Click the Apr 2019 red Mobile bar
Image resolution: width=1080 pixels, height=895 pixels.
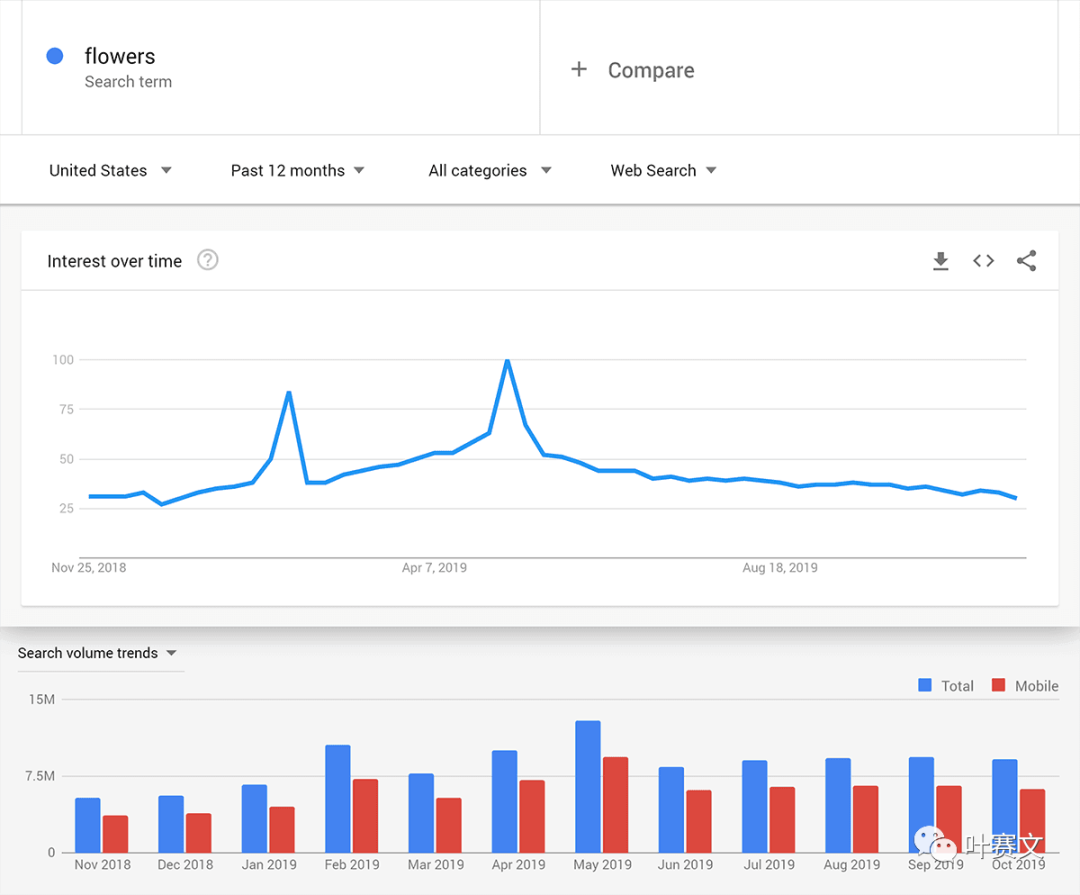coord(532,816)
